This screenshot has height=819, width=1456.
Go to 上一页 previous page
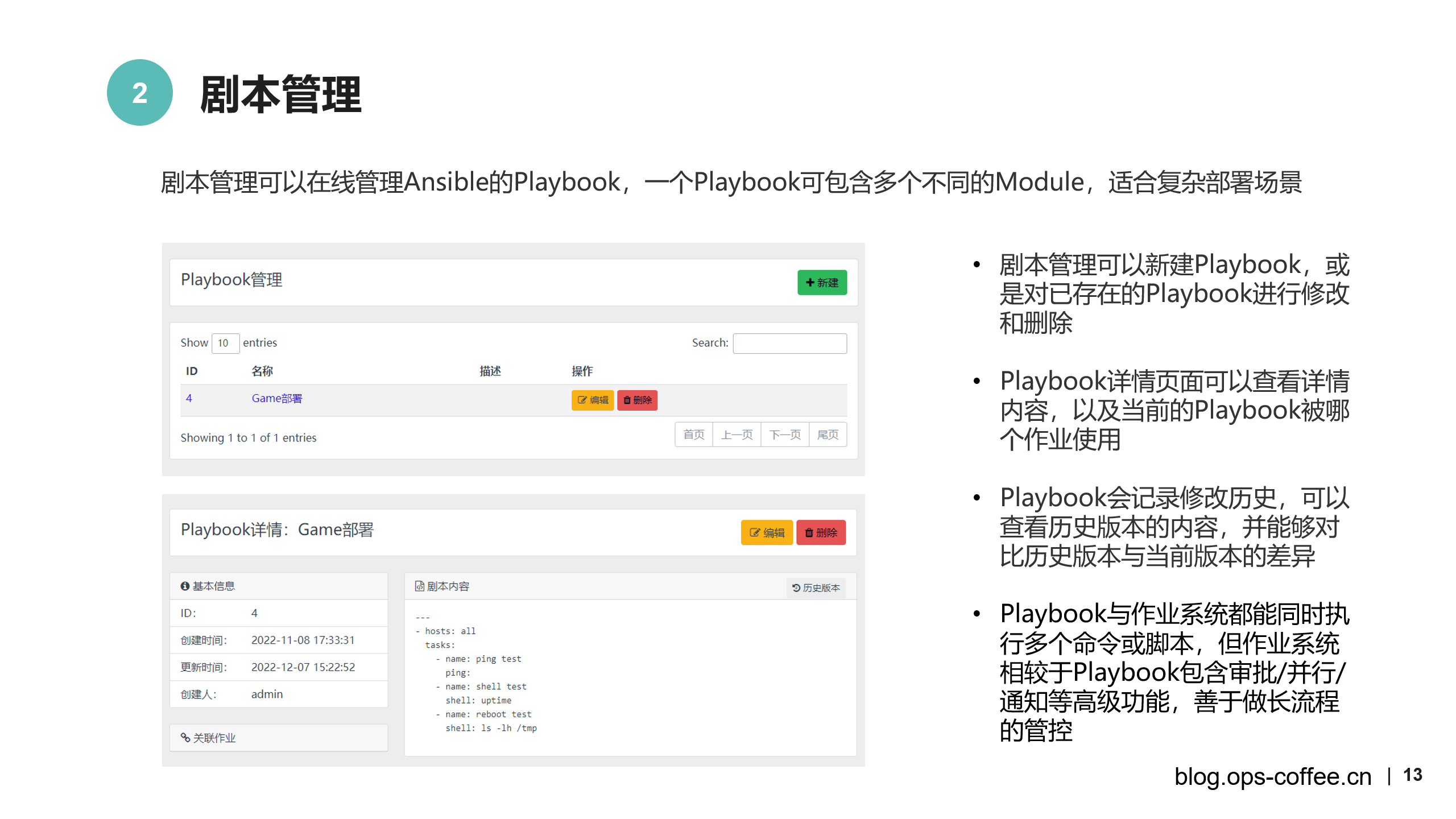[x=737, y=435]
